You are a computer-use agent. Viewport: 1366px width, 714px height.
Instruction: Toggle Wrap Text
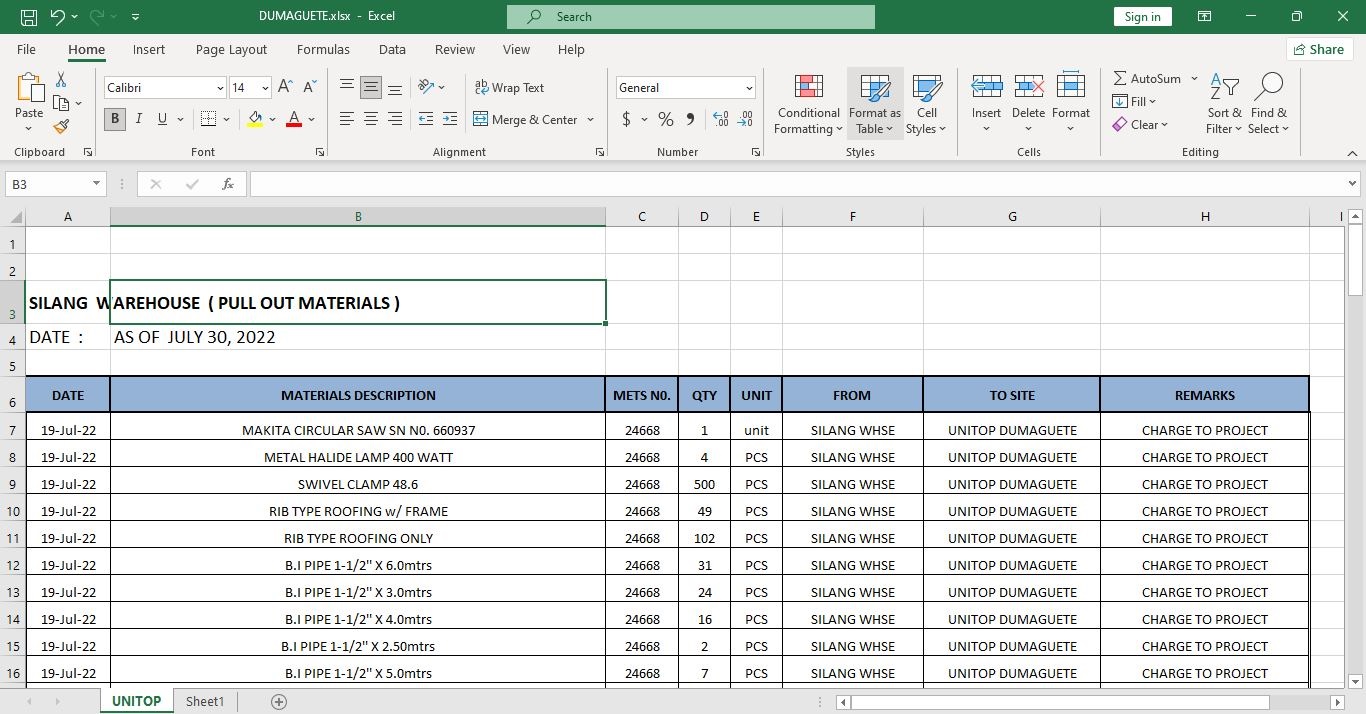[509, 88]
